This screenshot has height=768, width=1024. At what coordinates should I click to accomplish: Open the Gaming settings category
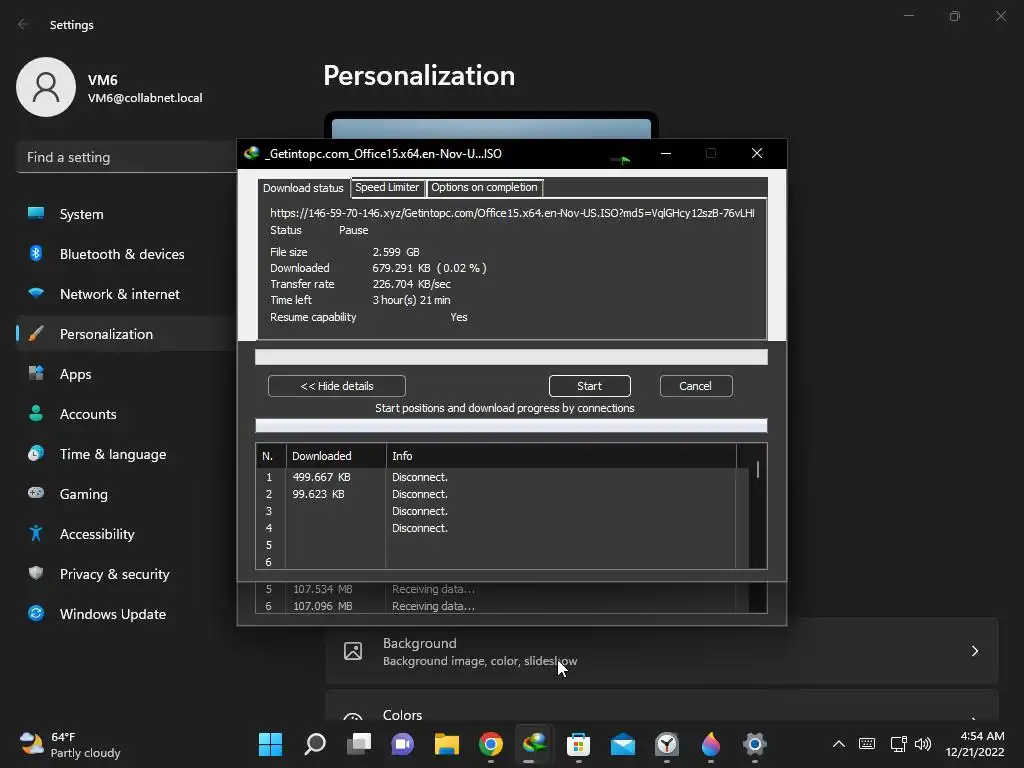tap(124, 494)
